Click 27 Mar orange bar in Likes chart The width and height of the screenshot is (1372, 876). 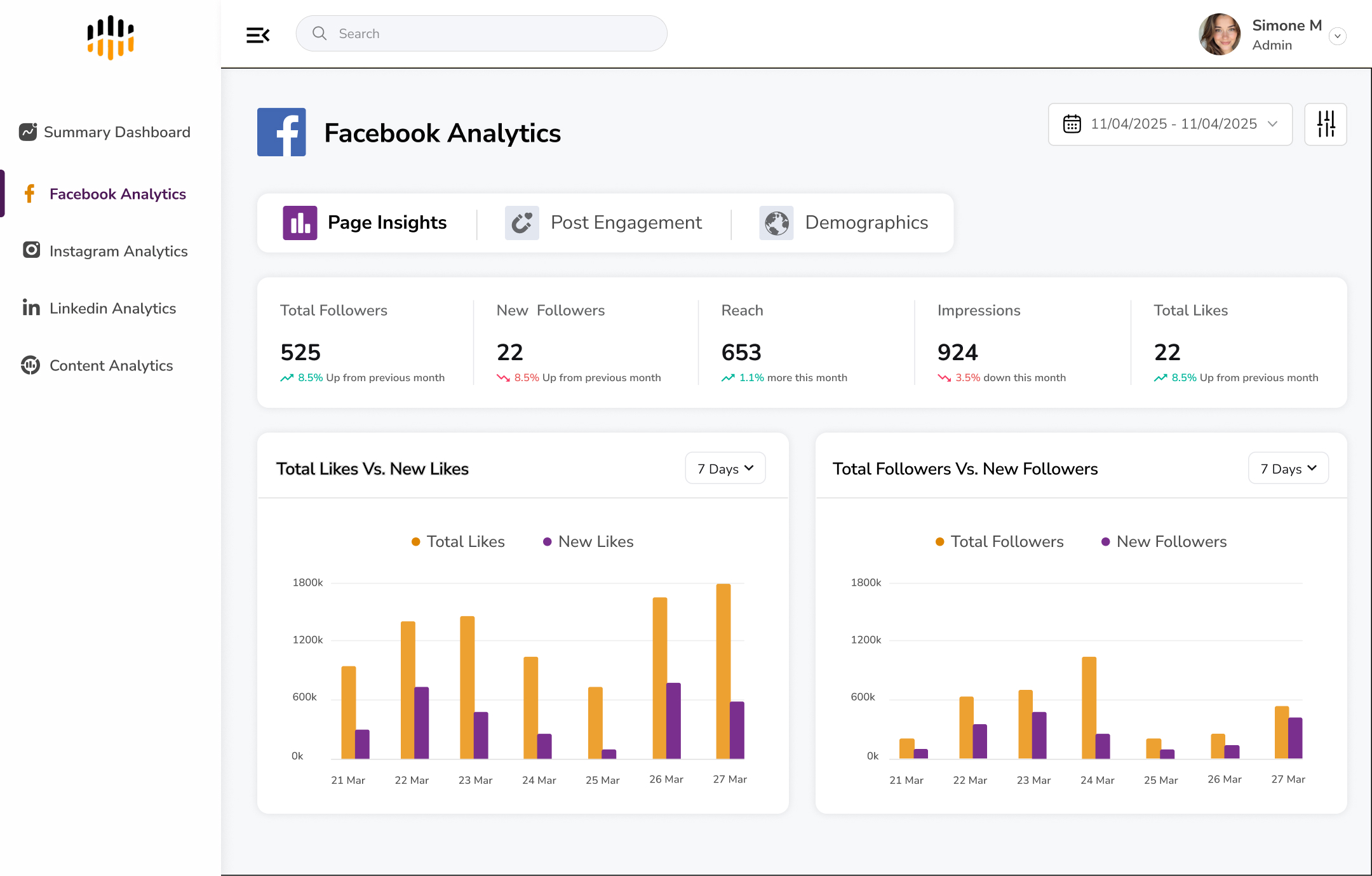point(723,671)
